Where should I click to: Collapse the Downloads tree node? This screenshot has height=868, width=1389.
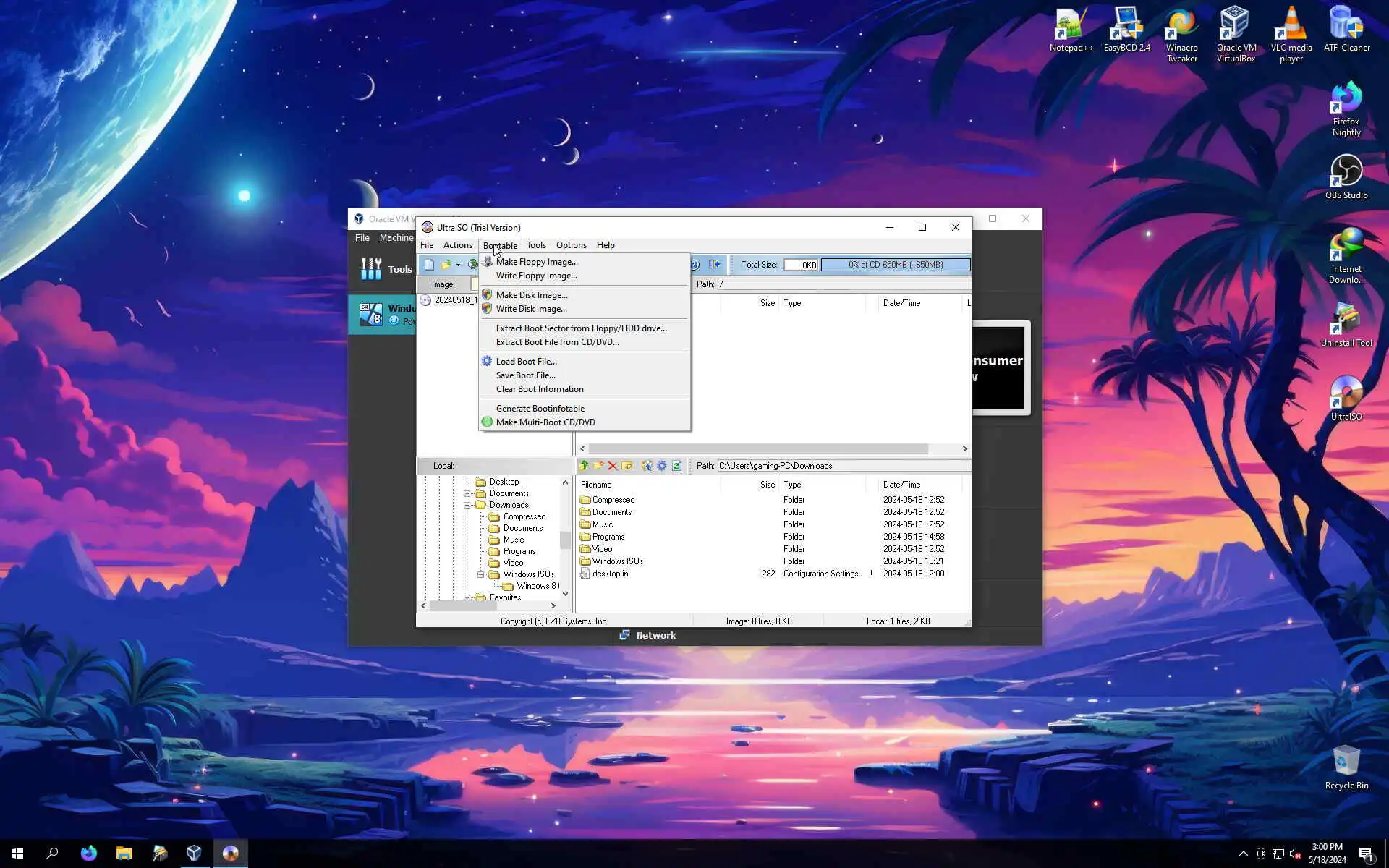point(467,505)
